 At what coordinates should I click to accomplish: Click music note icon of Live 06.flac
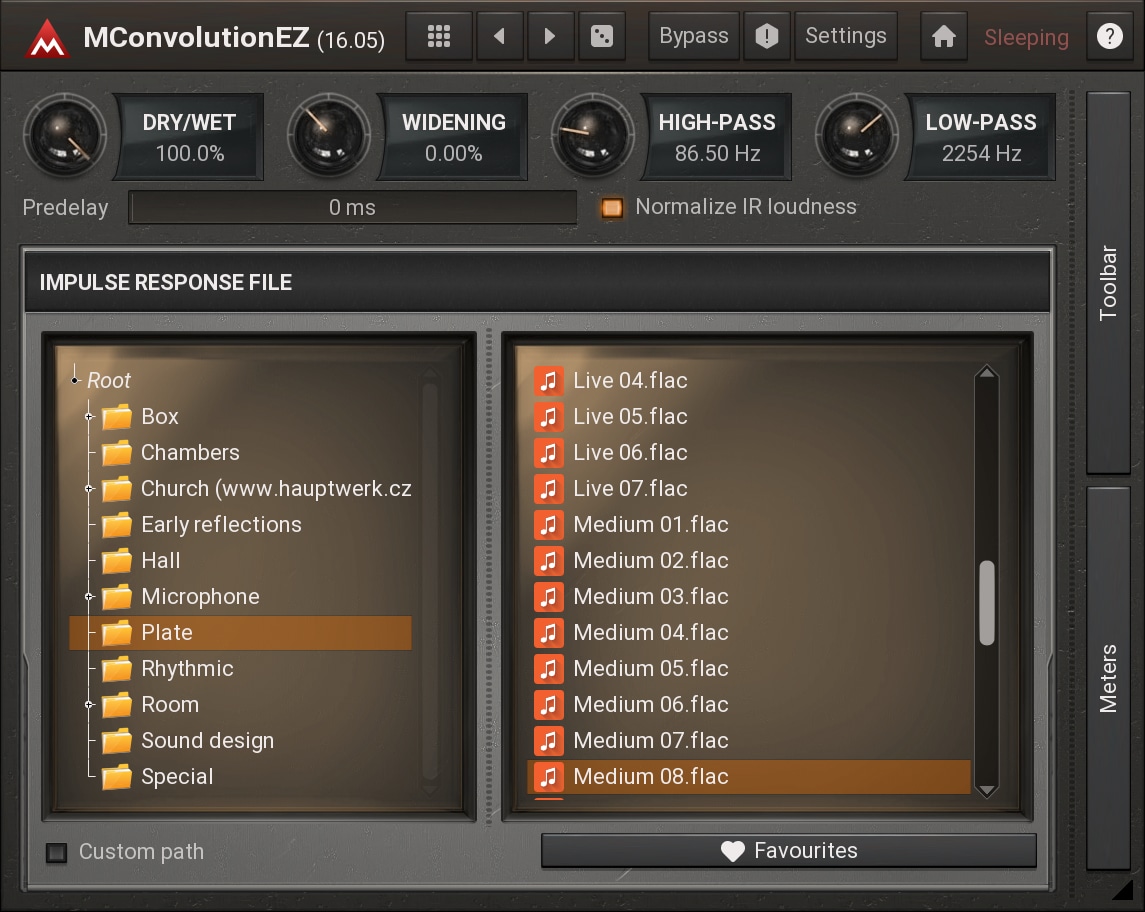tap(548, 453)
